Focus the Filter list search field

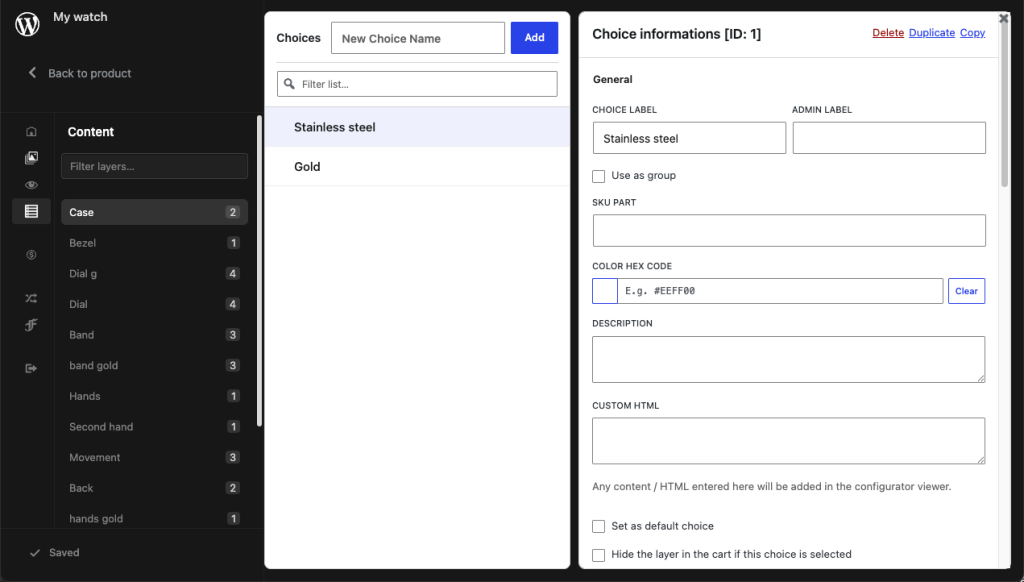[x=417, y=84]
